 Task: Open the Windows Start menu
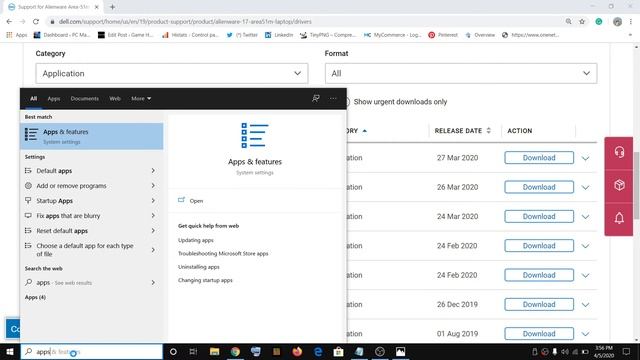(x=10, y=351)
